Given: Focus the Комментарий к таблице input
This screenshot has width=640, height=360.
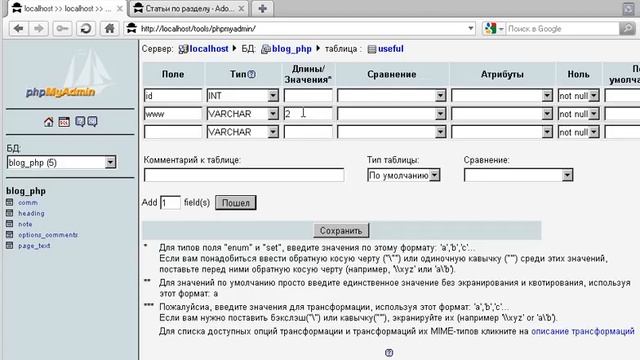Looking at the screenshot, I should pos(244,175).
